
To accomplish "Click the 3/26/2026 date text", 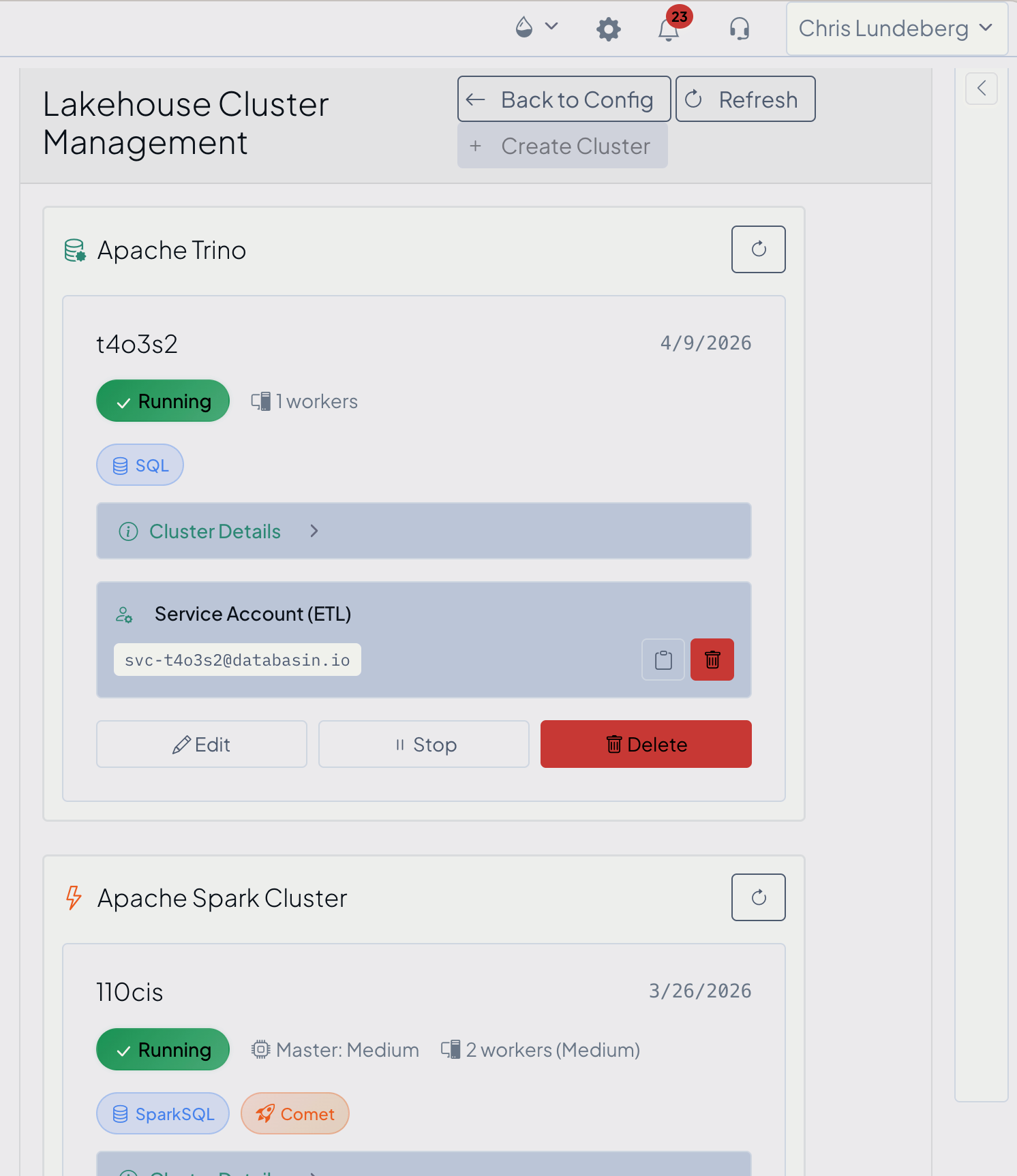I will 700,991.
